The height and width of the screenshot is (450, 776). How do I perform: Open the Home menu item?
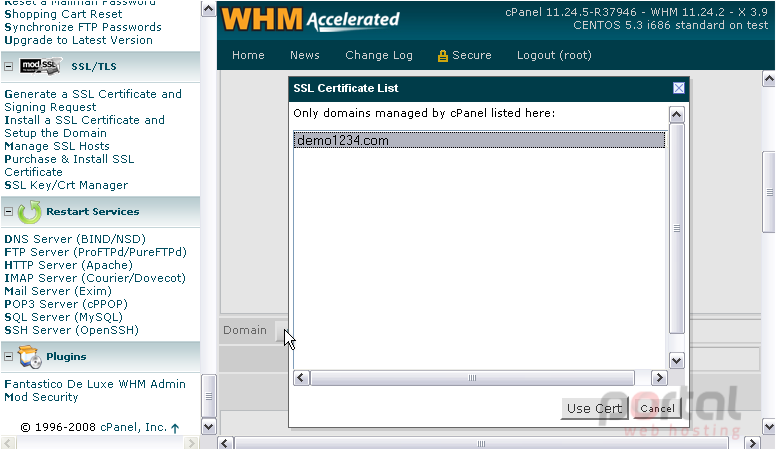[248, 55]
